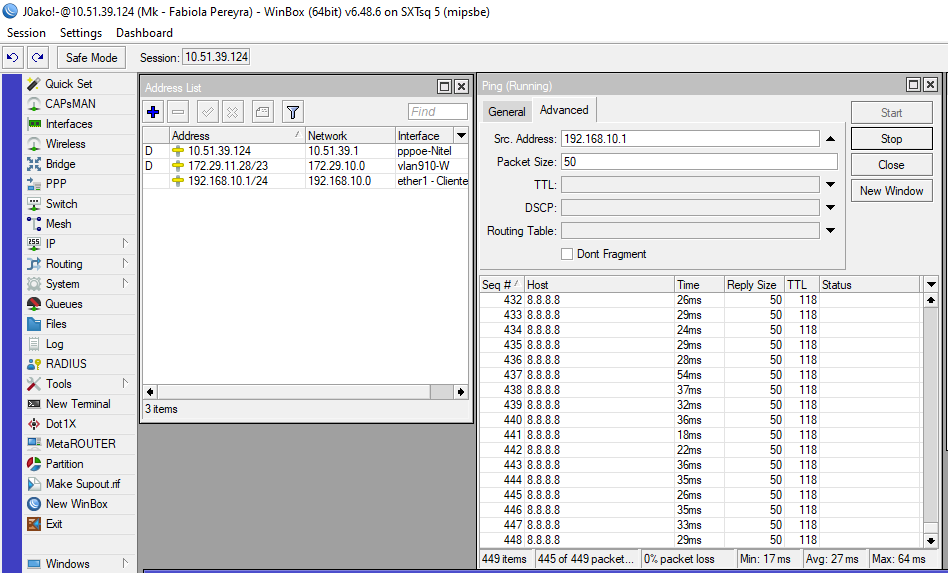948x573 pixels.
Task: Open Queues from the sidebar
Action: [64, 304]
